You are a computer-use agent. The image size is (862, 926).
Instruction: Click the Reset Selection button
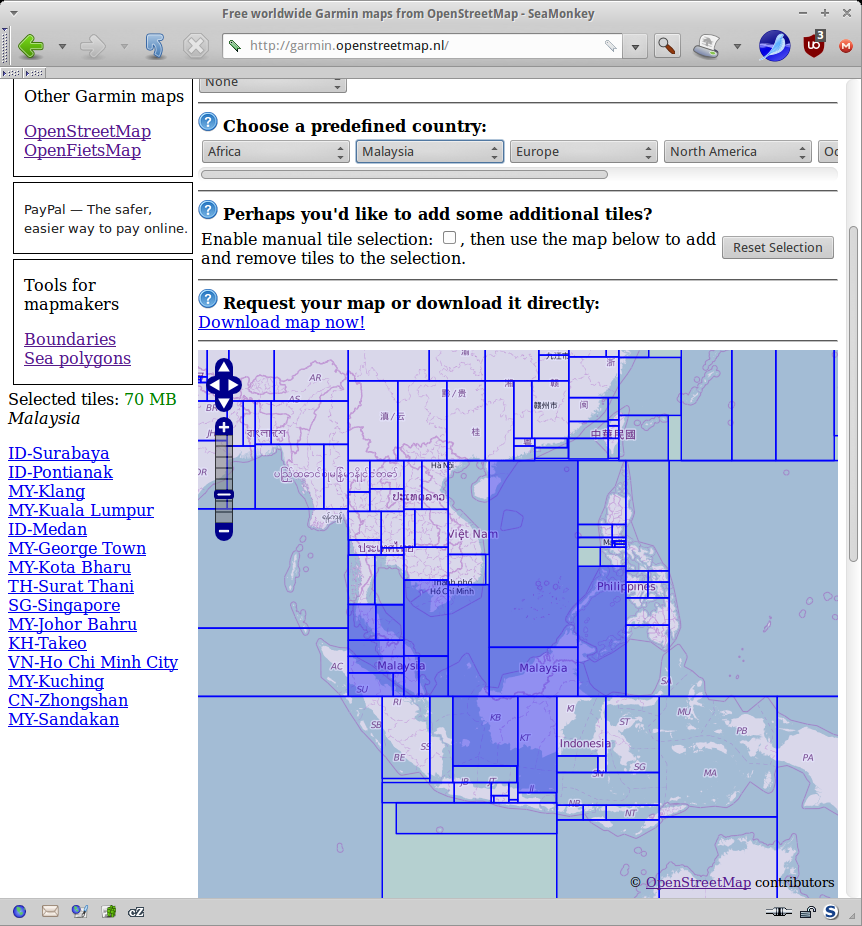tap(778, 247)
